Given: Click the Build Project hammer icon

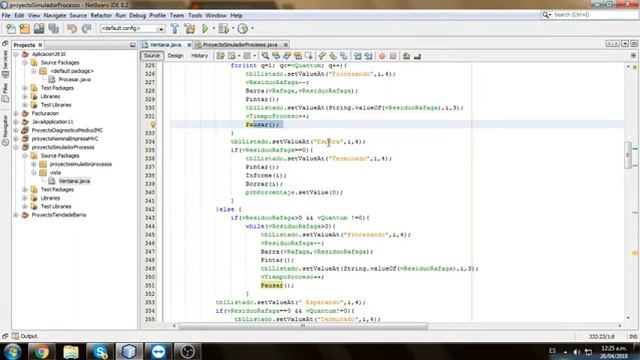Looking at the screenshot, I should (175, 29).
